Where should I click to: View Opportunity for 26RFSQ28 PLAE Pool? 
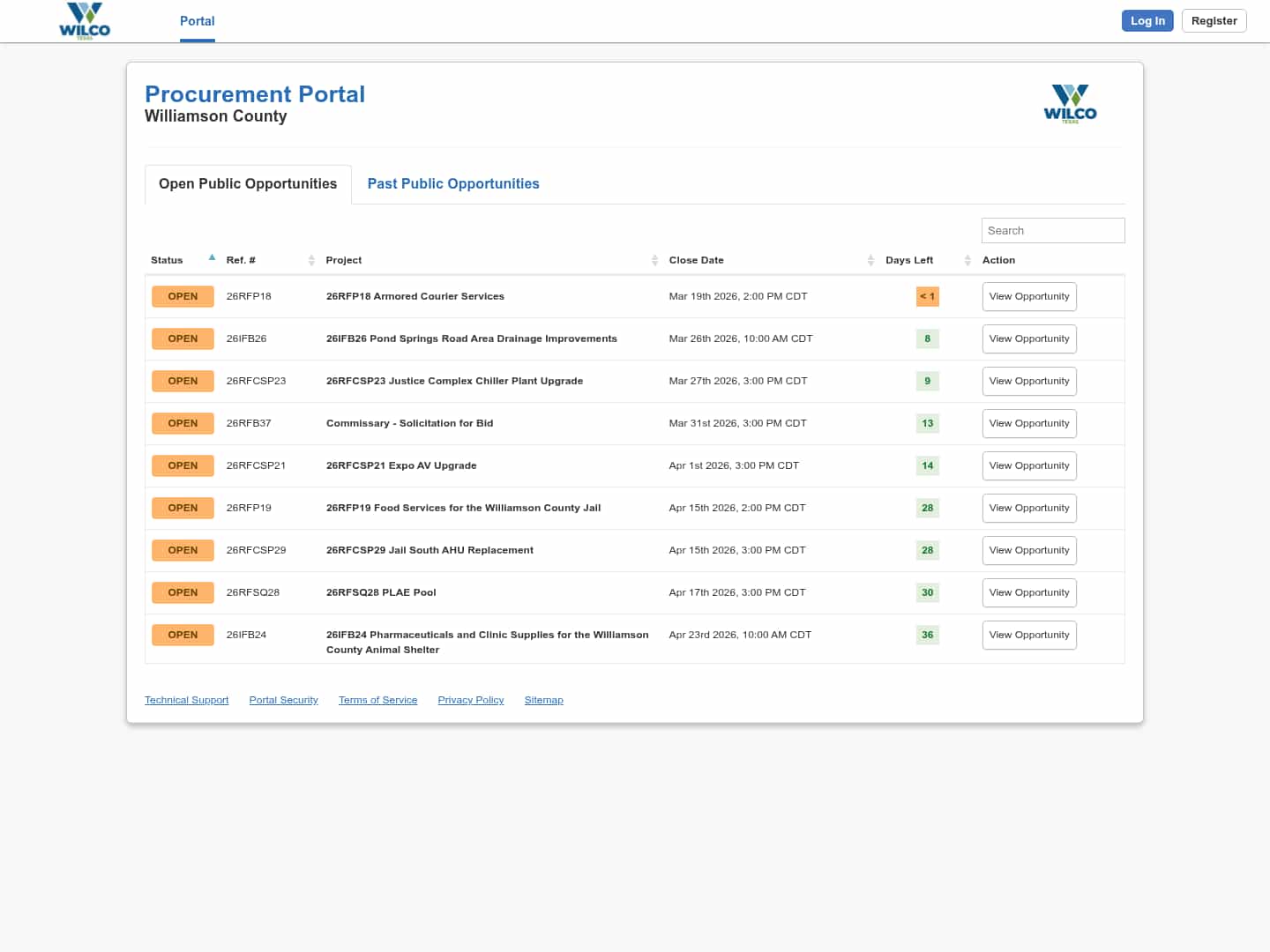pyautogui.click(x=1028, y=593)
